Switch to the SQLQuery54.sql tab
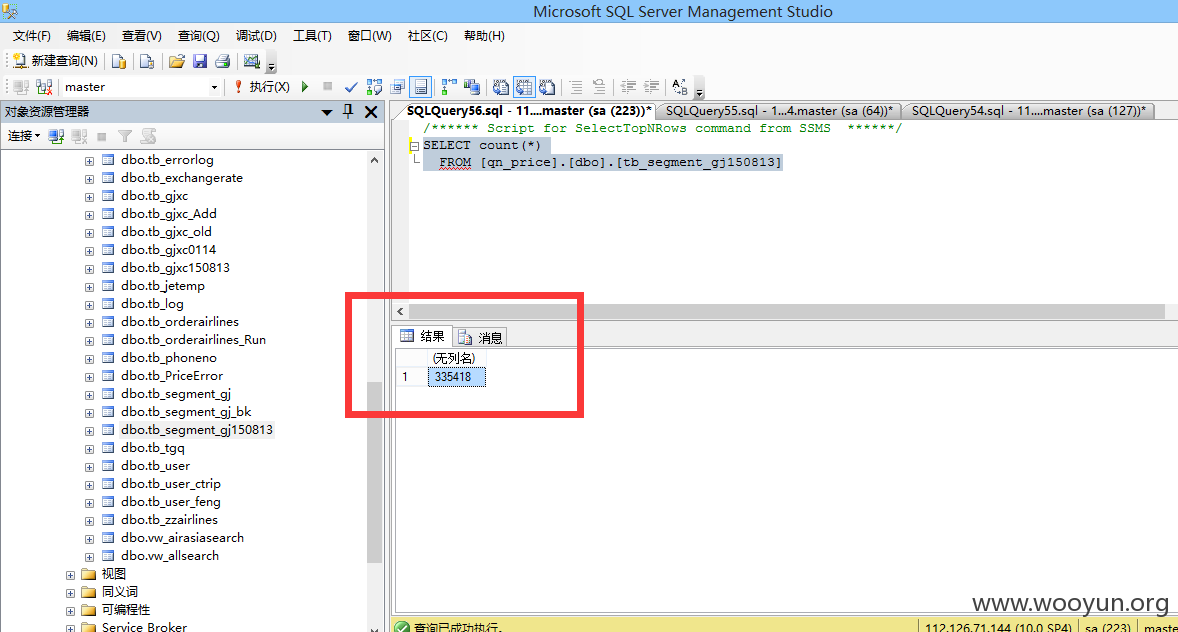Viewport: 1178px width, 632px height. coord(1028,110)
